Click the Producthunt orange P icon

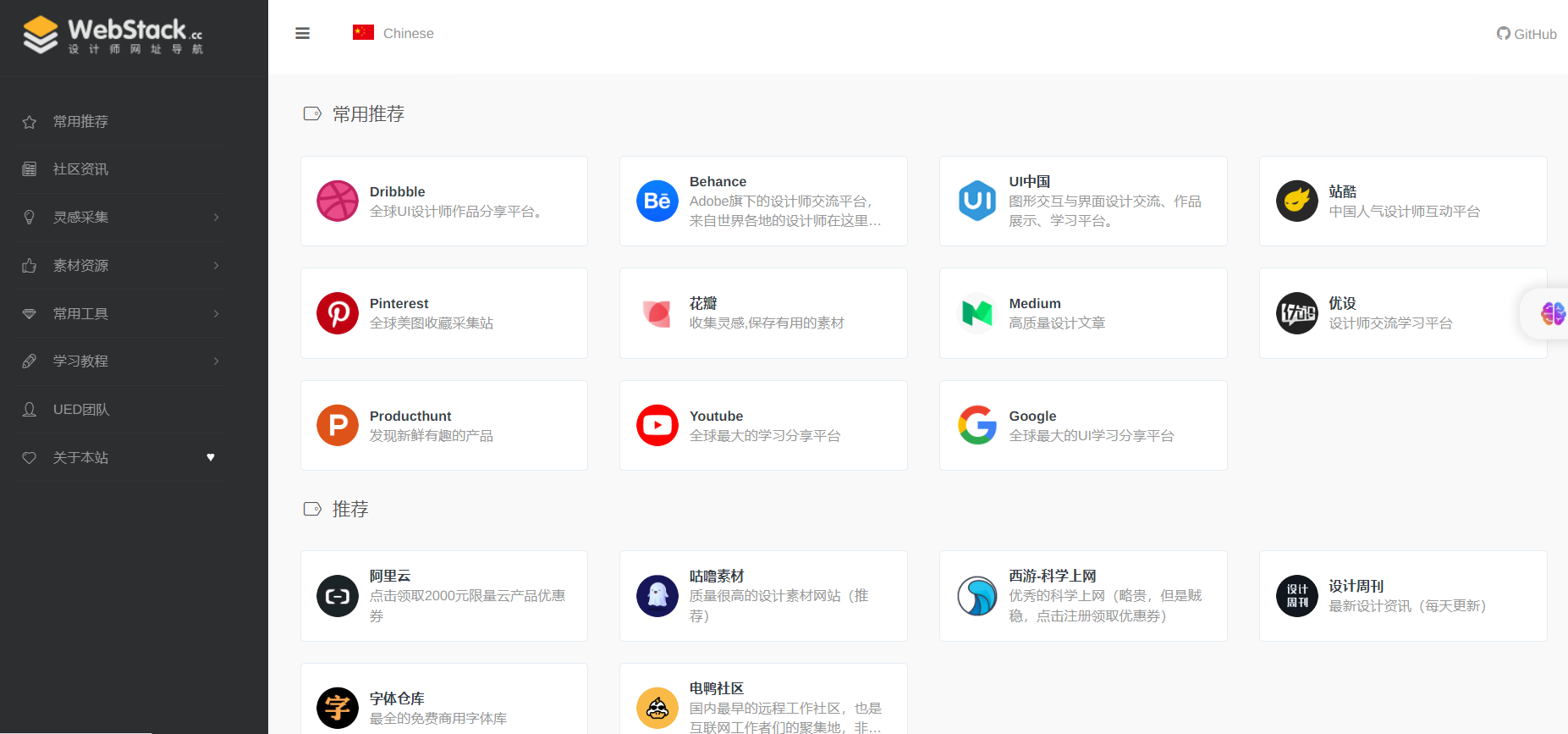pos(338,425)
